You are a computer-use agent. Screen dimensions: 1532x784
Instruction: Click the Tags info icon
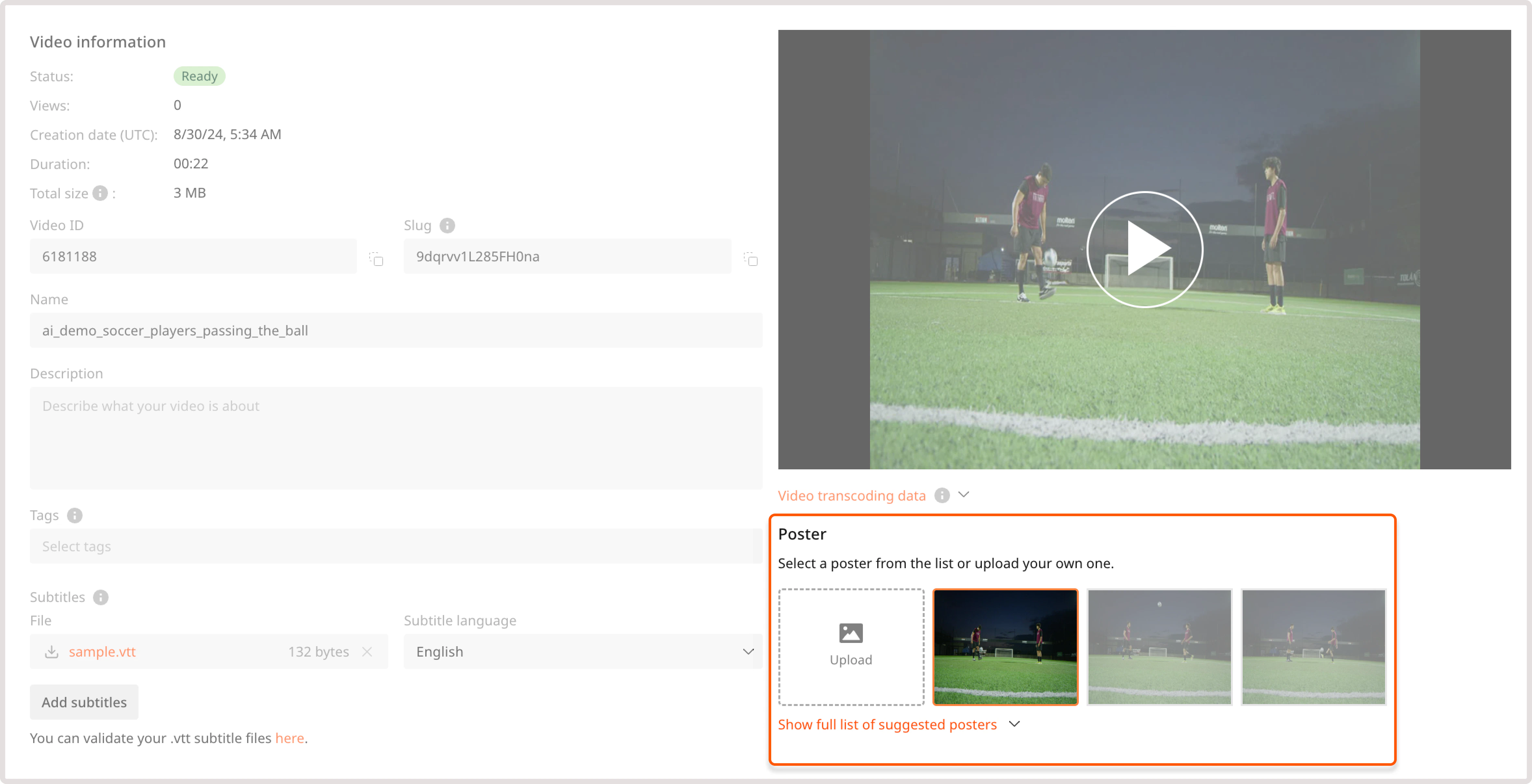[x=74, y=515]
